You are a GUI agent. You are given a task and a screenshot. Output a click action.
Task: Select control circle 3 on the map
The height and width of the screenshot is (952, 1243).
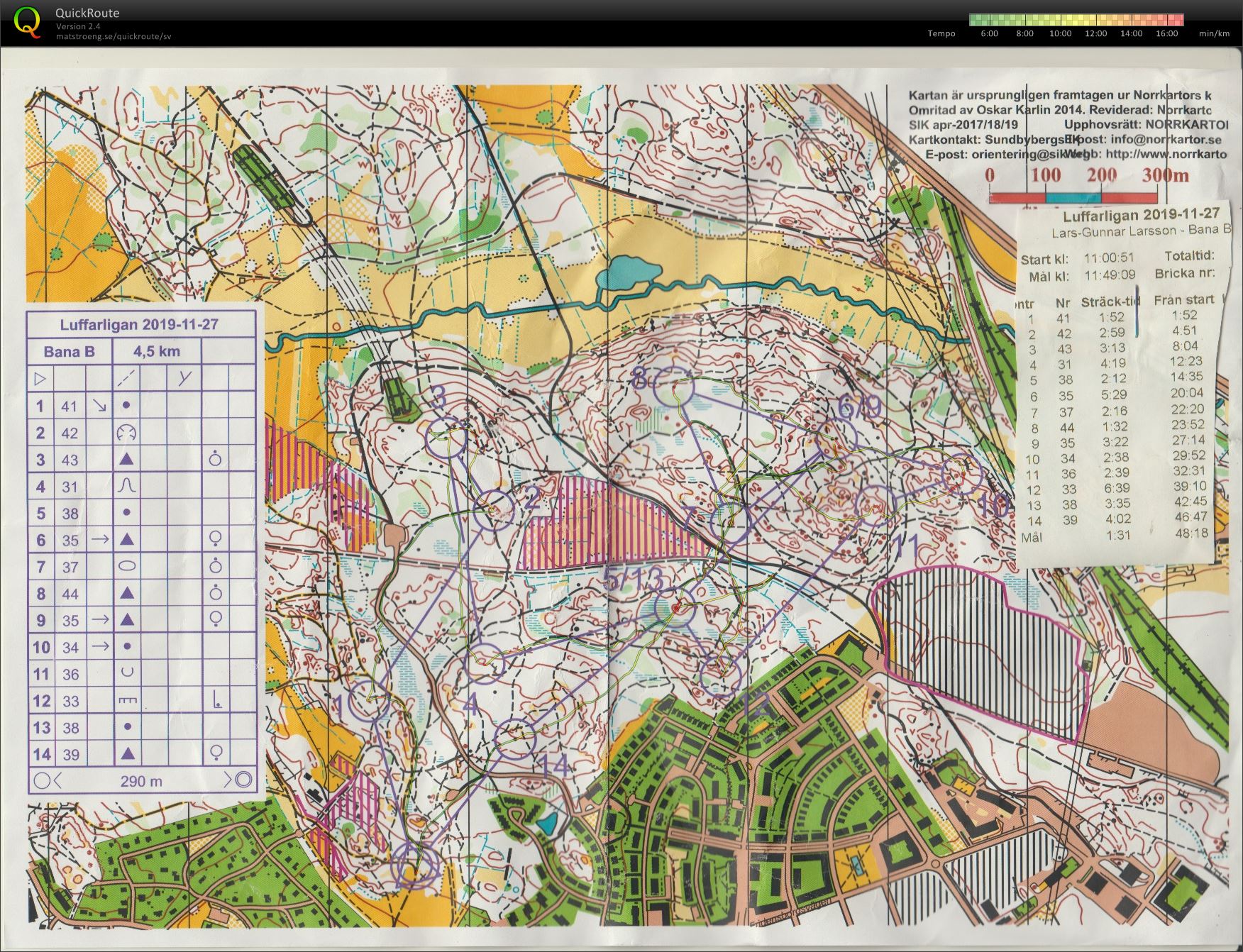tap(446, 438)
